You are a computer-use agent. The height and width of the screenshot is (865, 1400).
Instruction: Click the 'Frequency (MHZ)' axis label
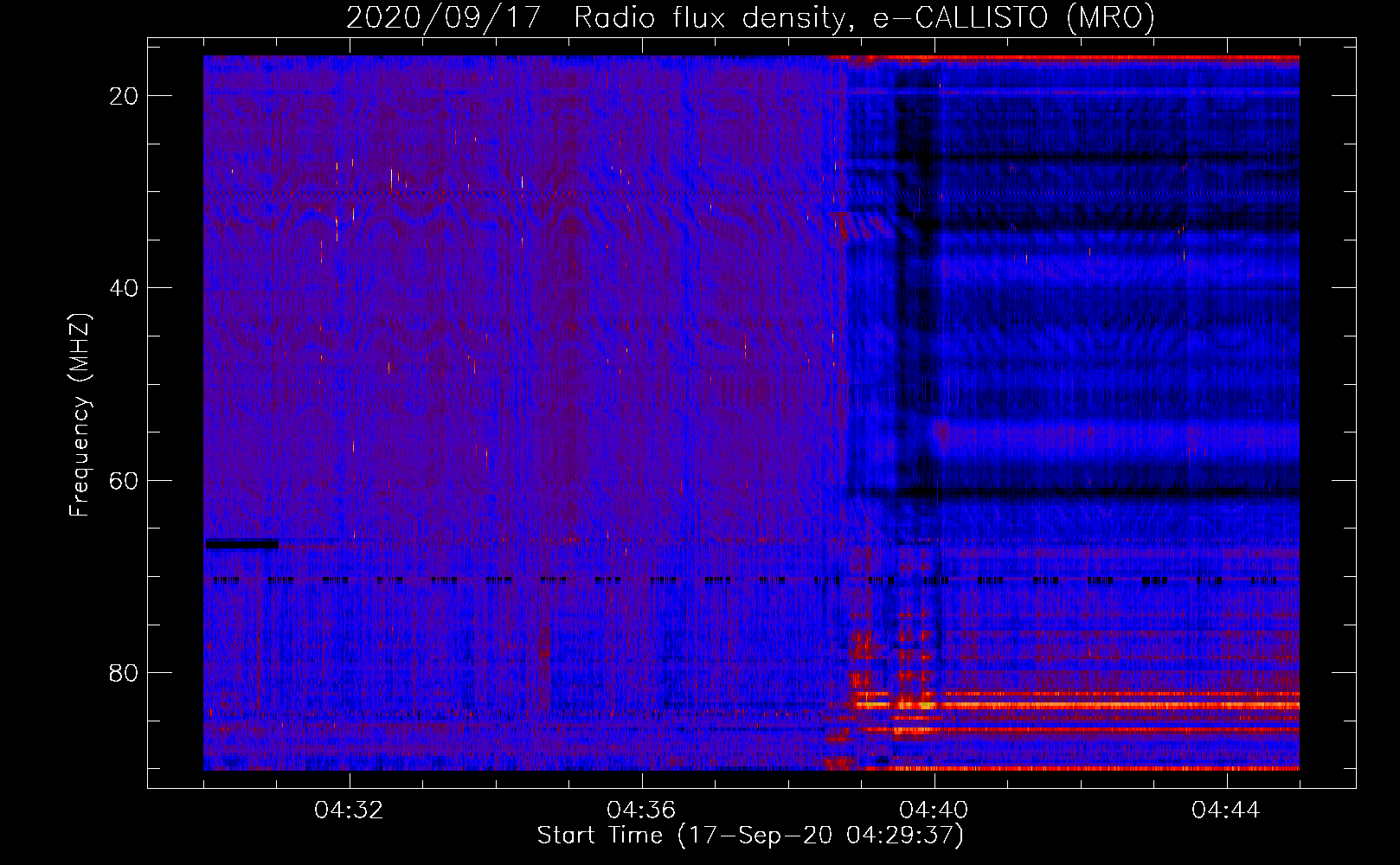click(x=80, y=415)
